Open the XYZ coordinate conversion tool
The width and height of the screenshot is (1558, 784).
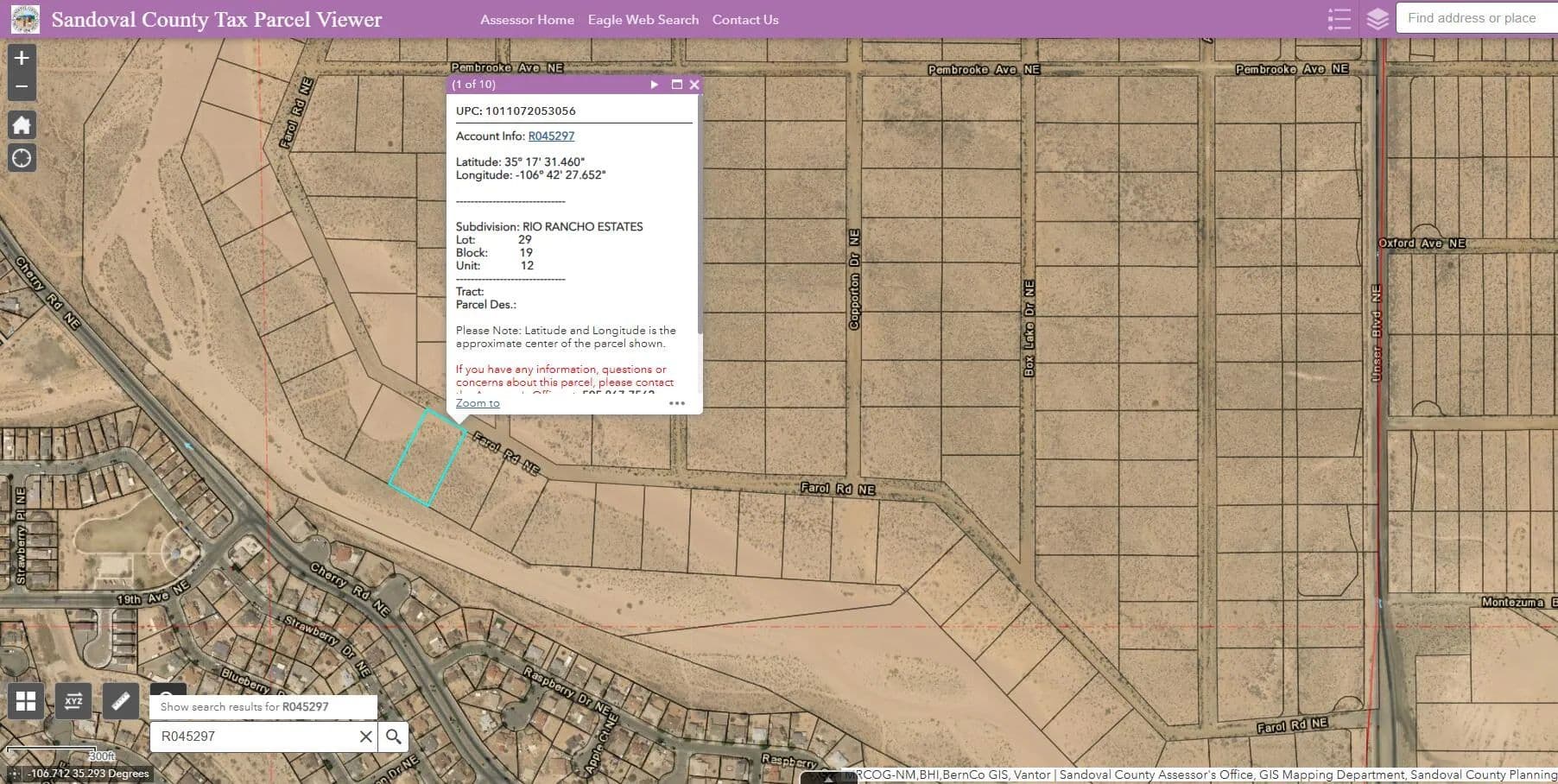(x=73, y=701)
